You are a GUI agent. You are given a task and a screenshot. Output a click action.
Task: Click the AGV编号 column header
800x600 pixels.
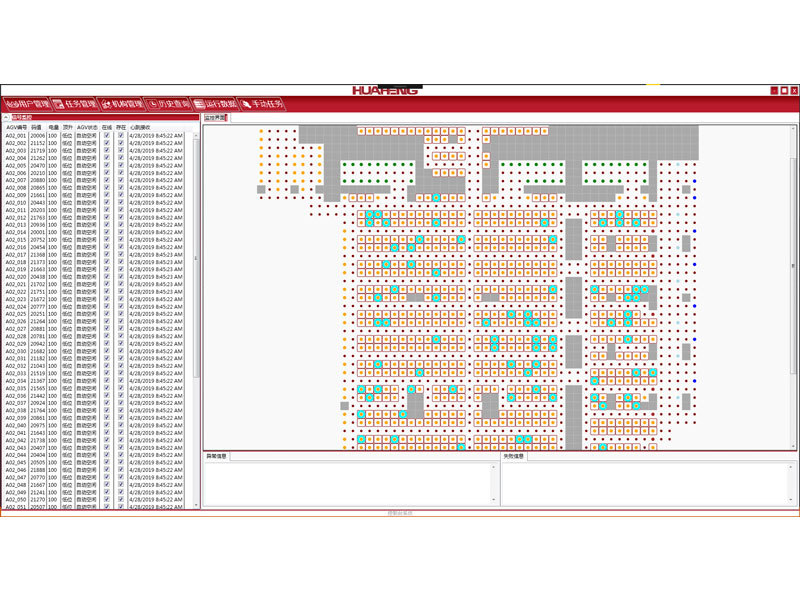click(16, 128)
